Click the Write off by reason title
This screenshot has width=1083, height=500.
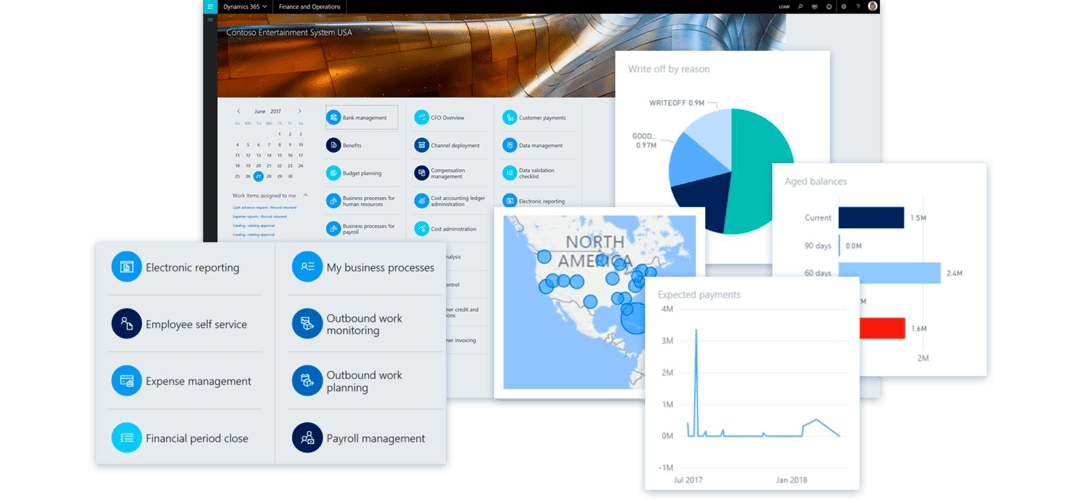click(669, 69)
